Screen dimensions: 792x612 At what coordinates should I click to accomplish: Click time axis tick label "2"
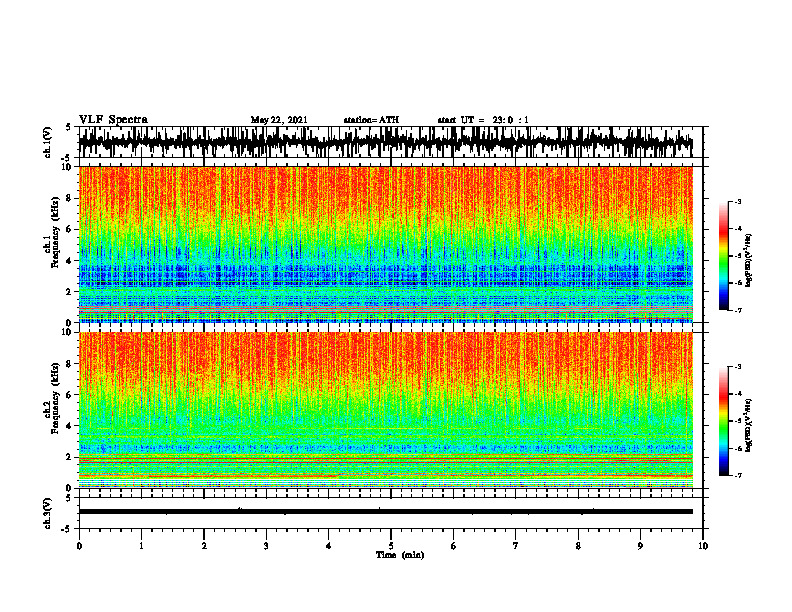(x=204, y=546)
